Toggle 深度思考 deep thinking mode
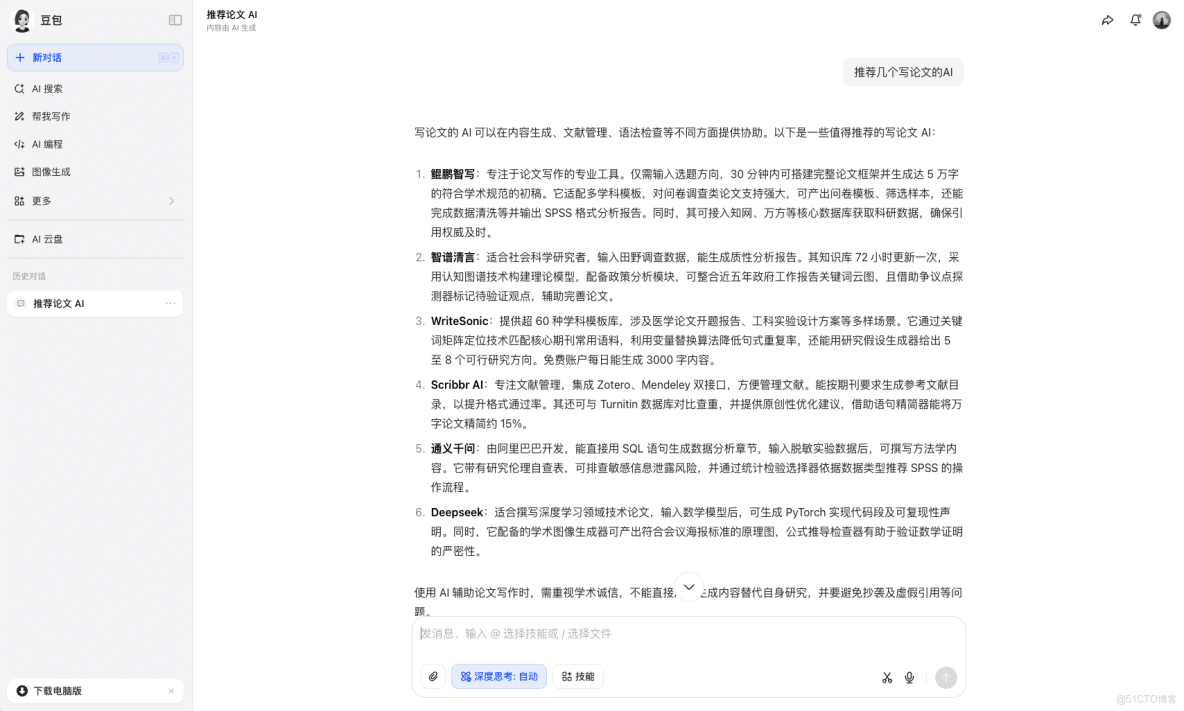 [x=498, y=677]
